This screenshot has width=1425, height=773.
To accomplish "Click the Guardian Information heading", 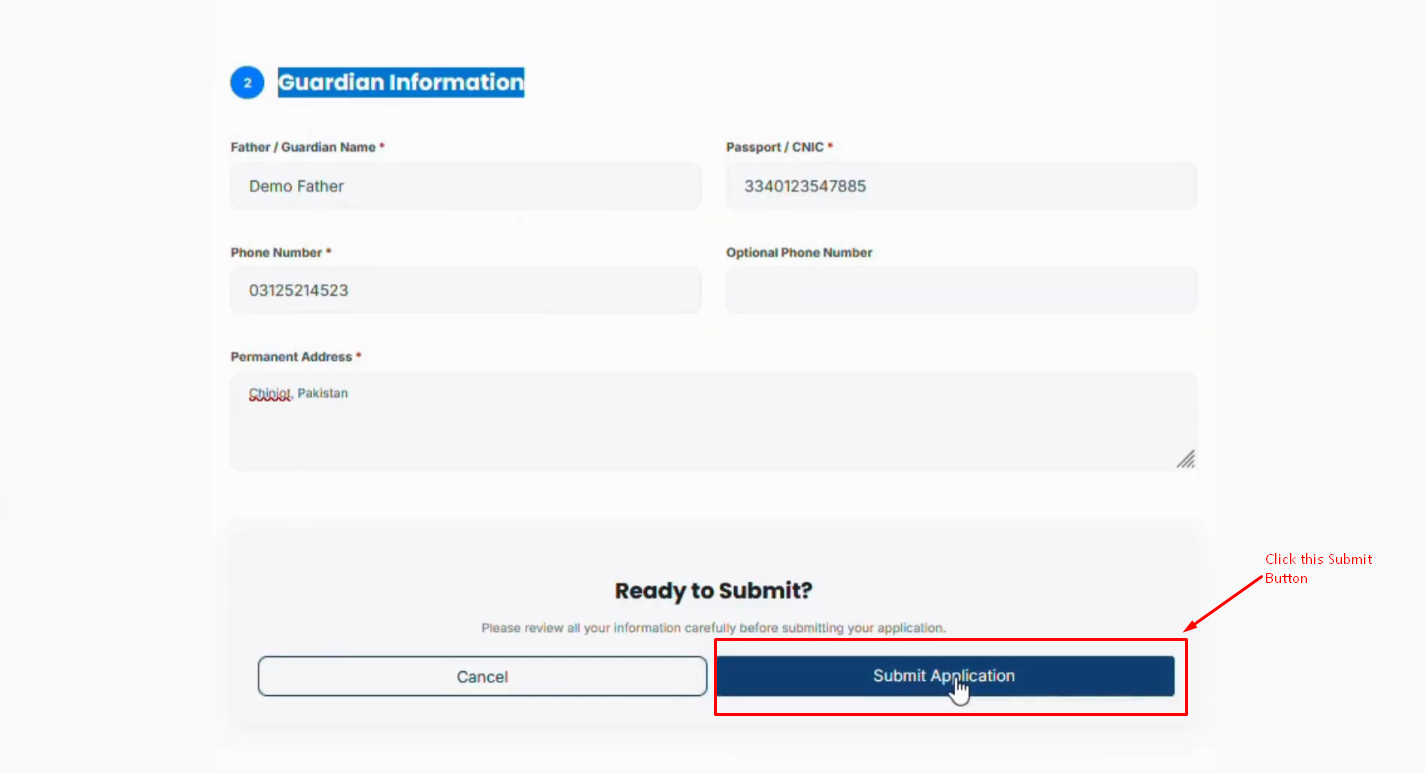I will 401,82.
